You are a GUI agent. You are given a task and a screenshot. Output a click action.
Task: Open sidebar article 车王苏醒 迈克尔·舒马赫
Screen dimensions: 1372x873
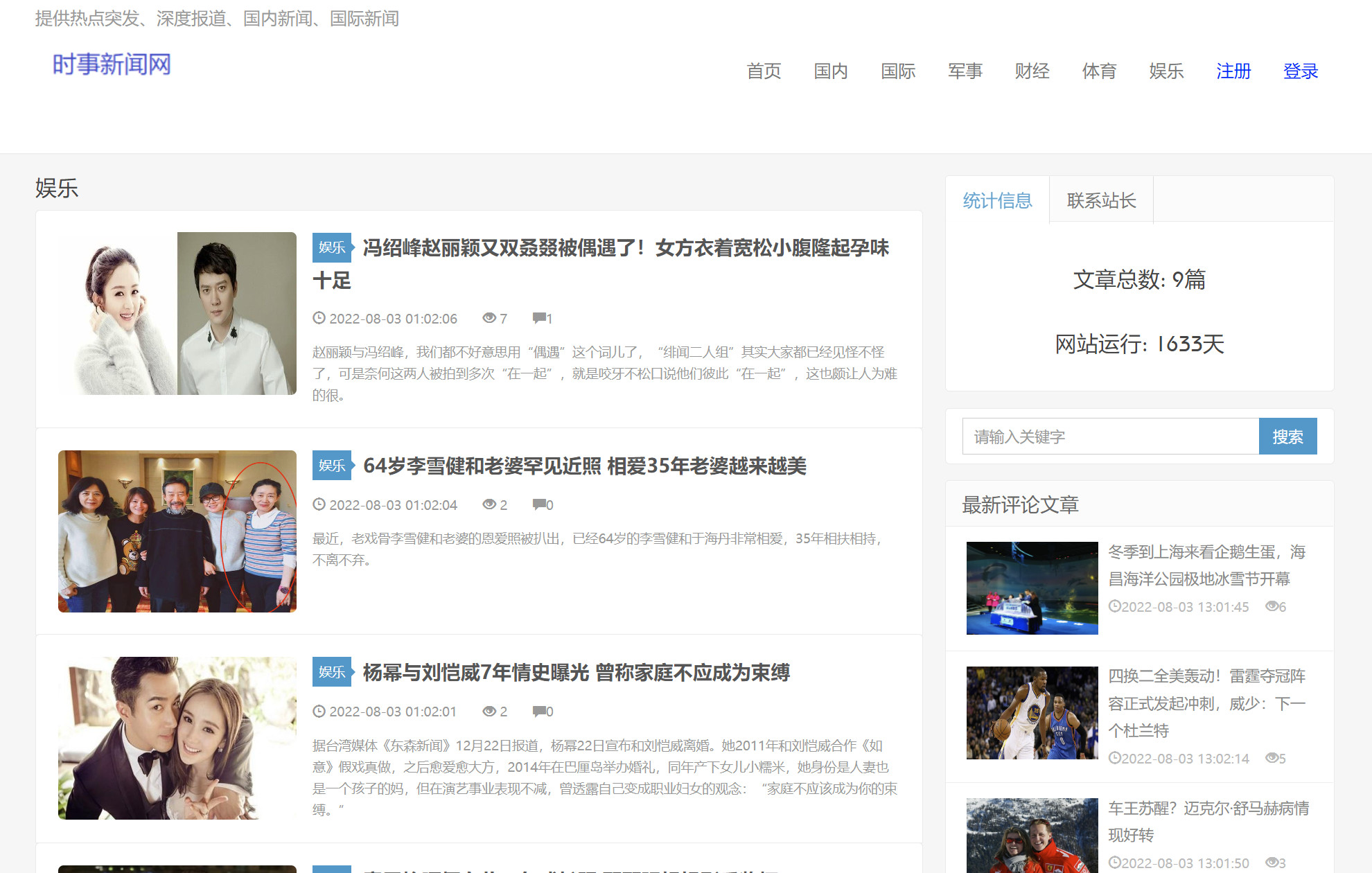click(x=1208, y=822)
